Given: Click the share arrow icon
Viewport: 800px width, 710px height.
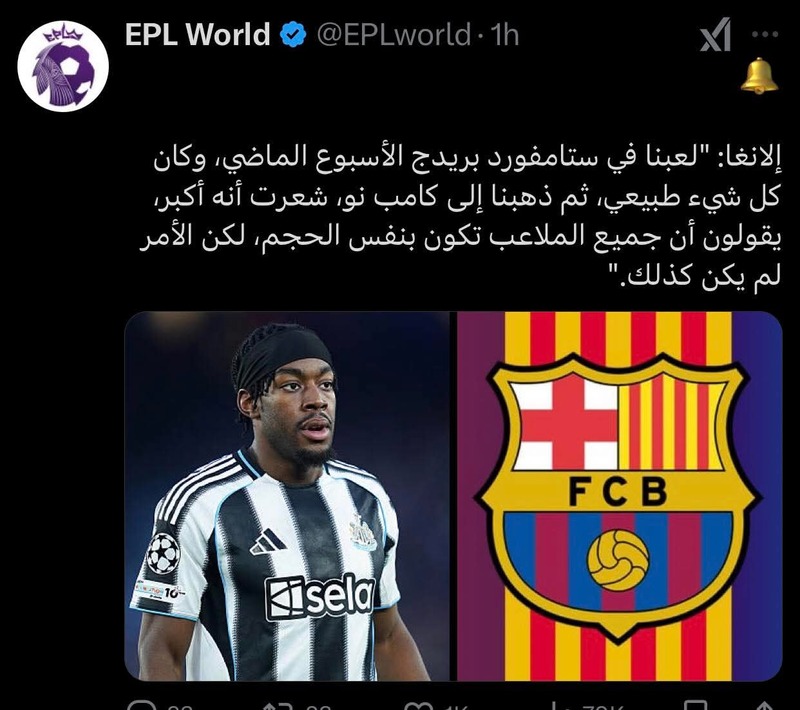Looking at the screenshot, I should pyautogui.click(x=763, y=706).
